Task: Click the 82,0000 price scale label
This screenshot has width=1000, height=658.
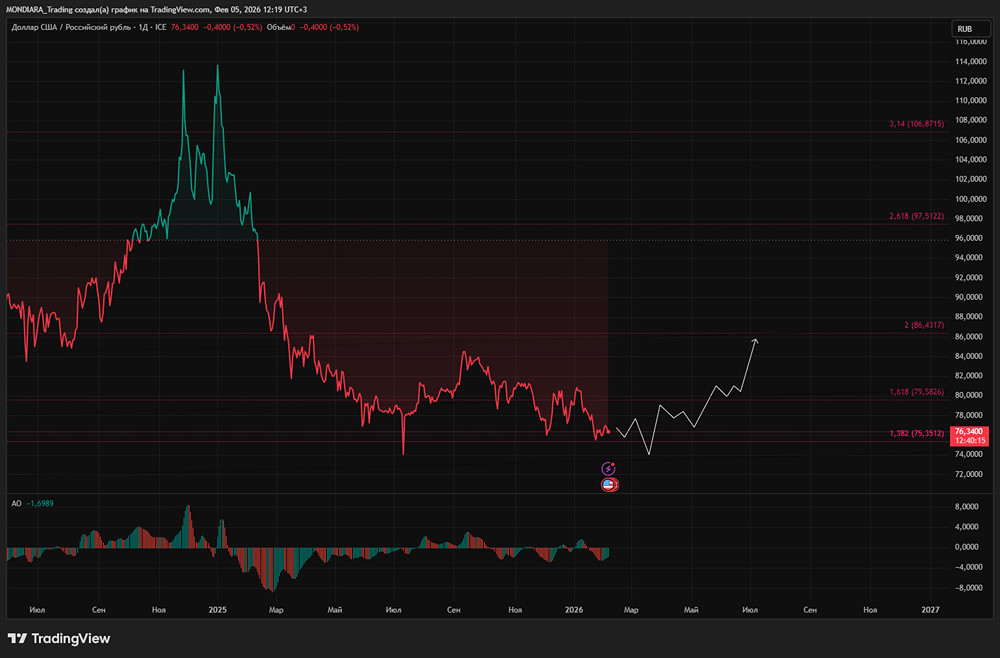Action: [x=971, y=376]
